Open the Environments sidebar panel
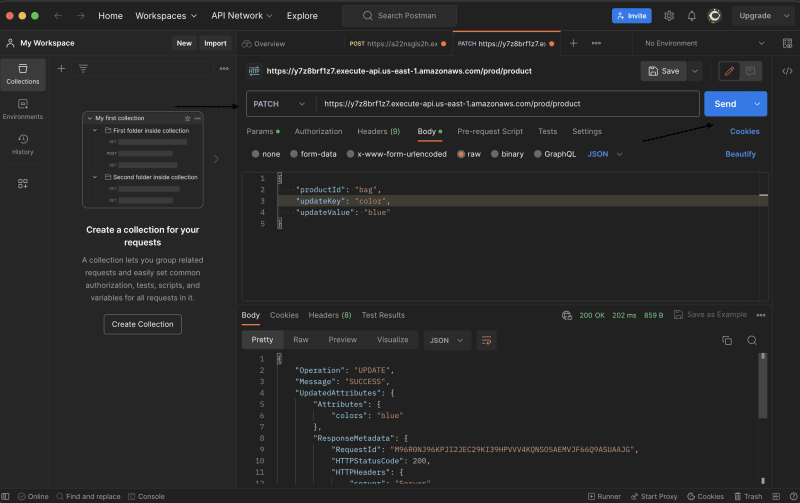 (x=22, y=109)
